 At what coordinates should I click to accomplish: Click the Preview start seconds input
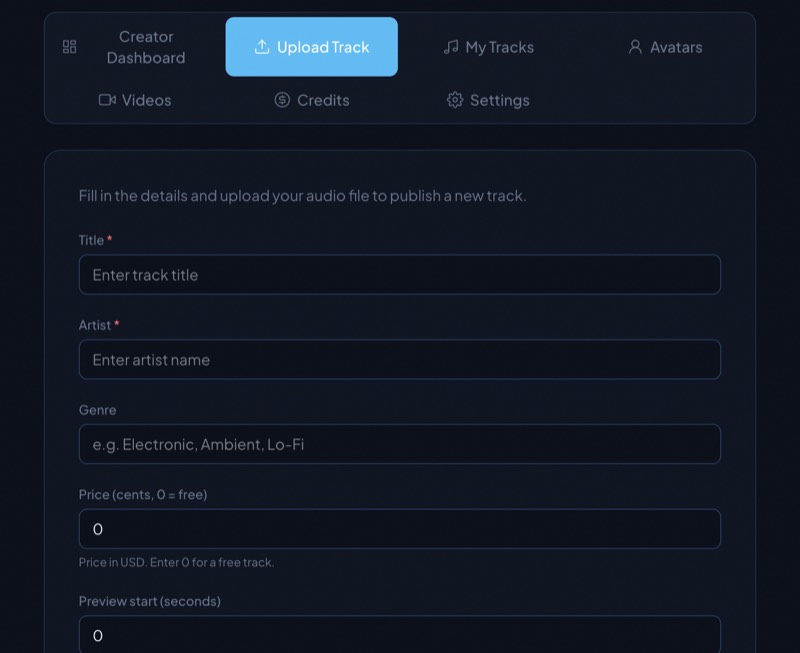click(x=400, y=634)
